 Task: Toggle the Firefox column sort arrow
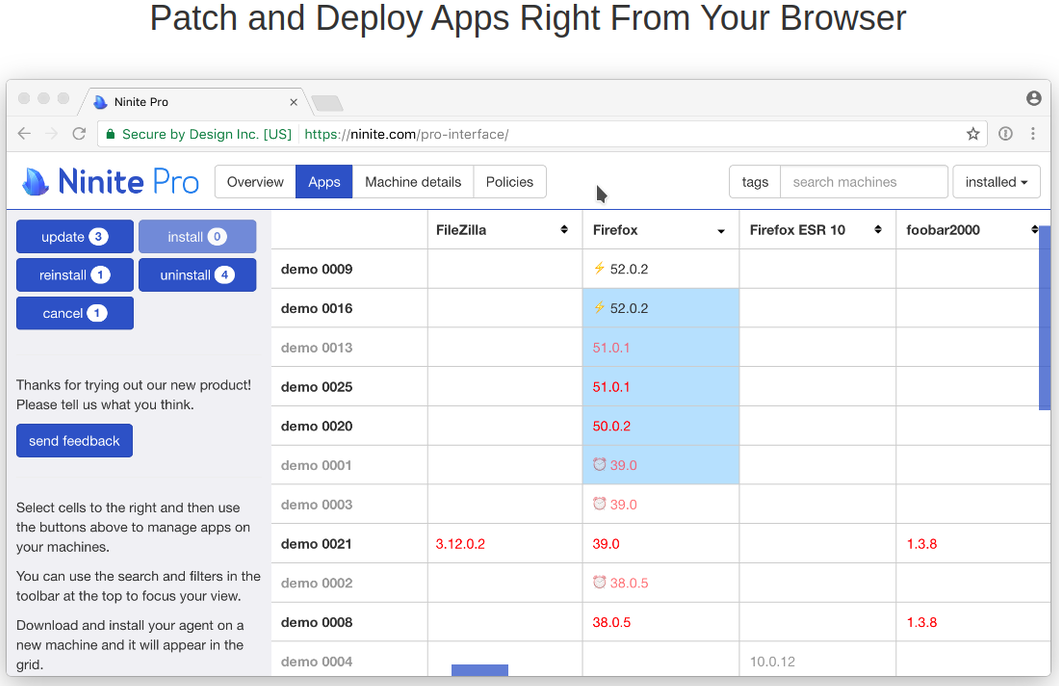point(721,231)
